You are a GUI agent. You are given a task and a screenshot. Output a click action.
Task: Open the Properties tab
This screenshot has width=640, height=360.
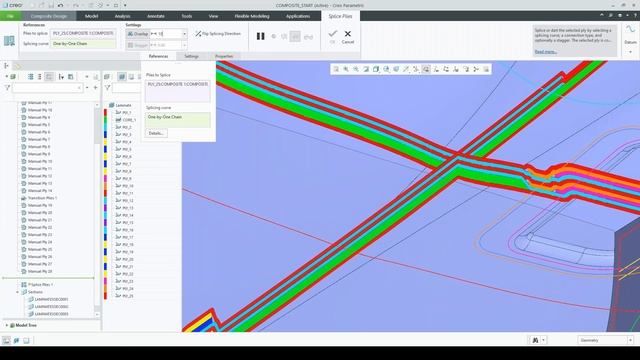(224, 56)
